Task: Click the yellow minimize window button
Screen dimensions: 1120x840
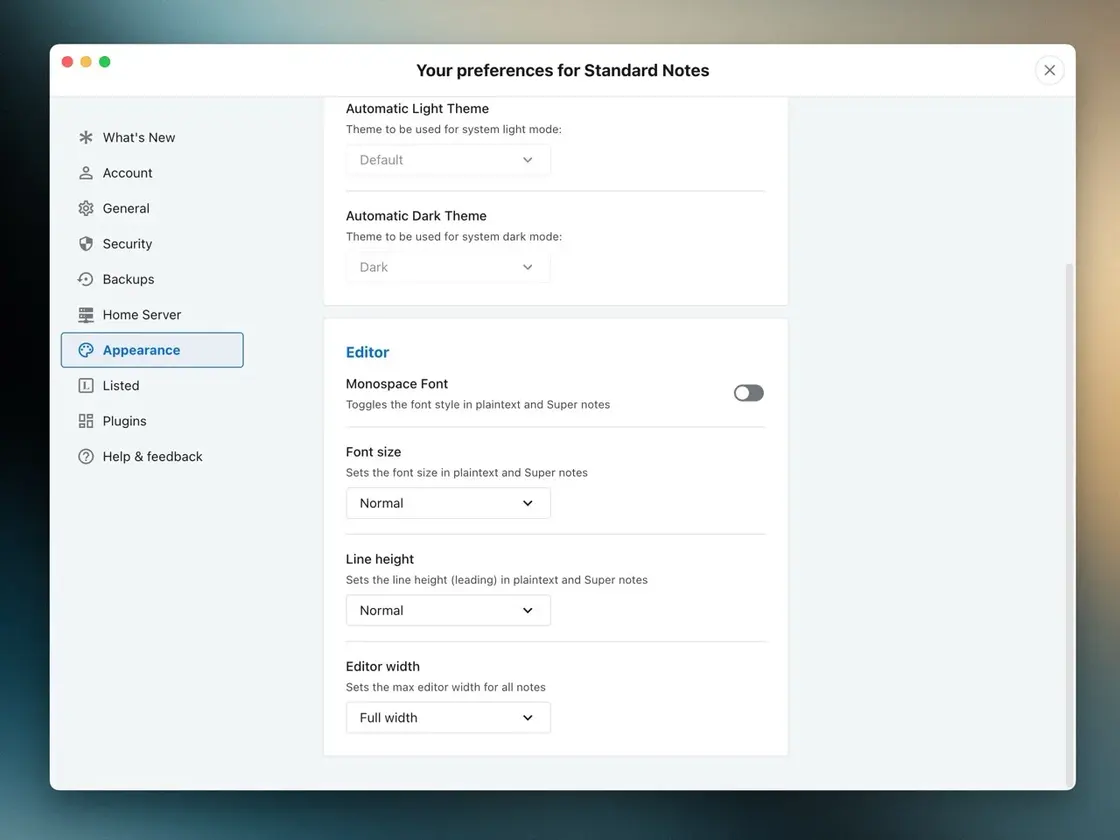Action: pos(86,61)
